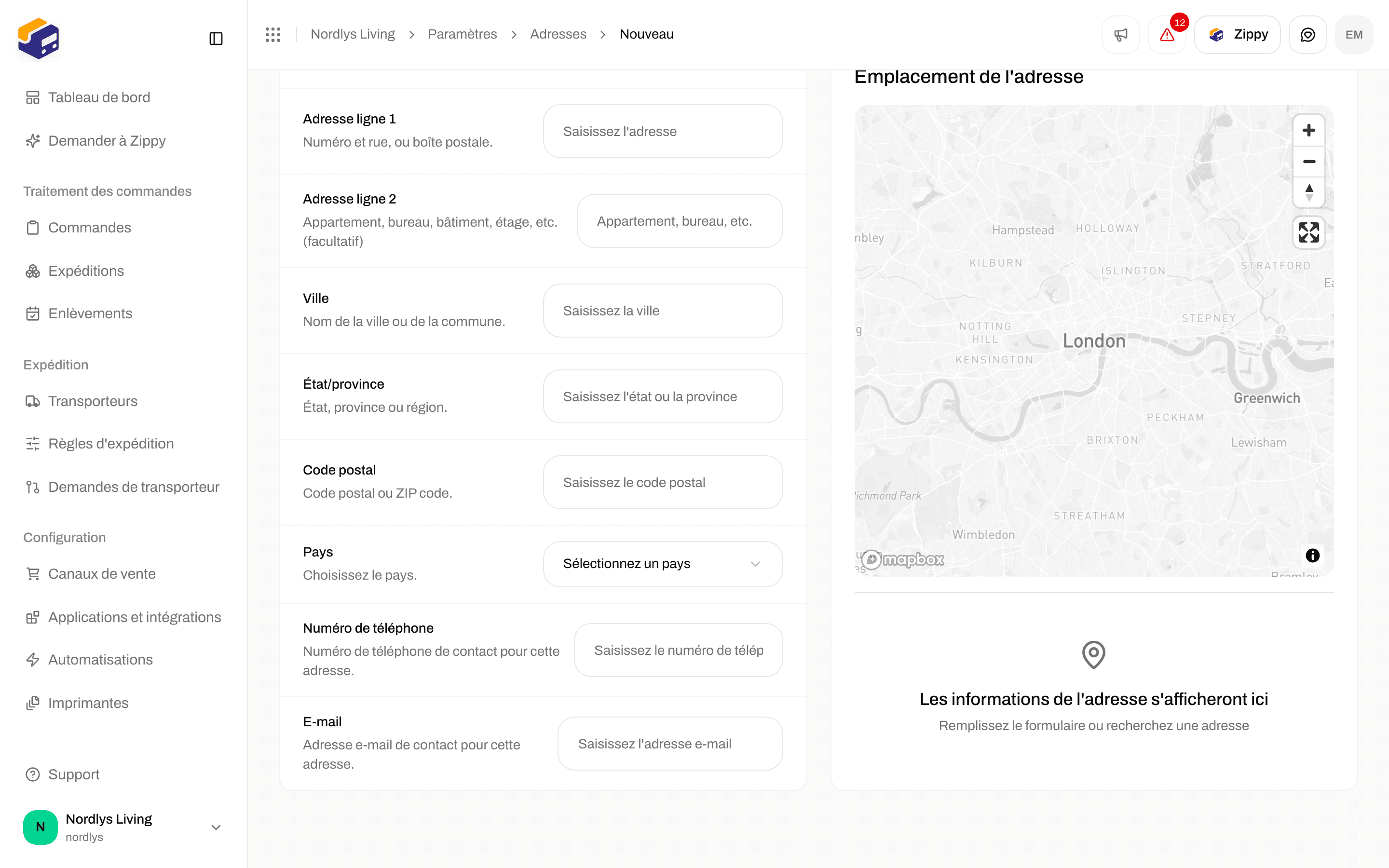Open the Pays country dropdown
This screenshot has height=868, width=1389.
663,564
